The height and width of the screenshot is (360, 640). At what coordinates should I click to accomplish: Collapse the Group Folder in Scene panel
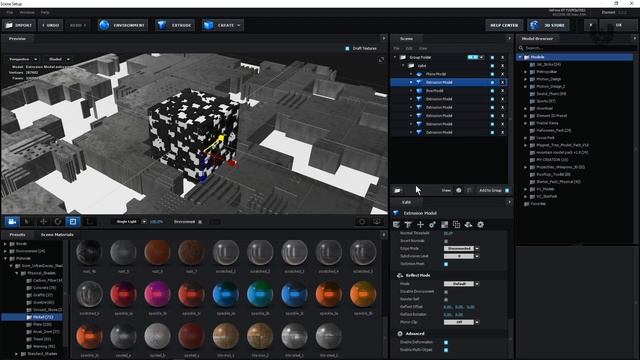(x=395, y=57)
